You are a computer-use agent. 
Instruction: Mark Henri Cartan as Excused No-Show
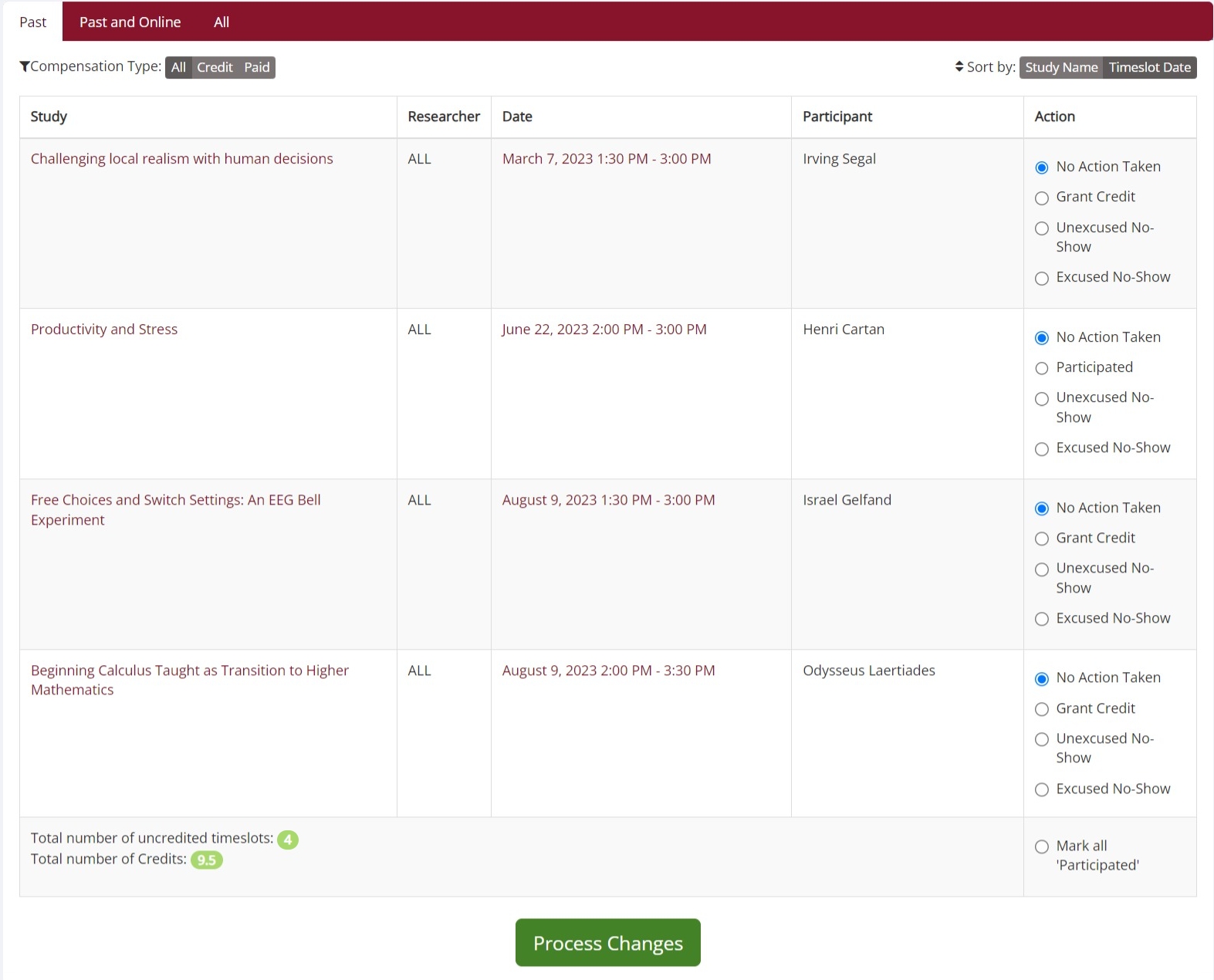(1042, 448)
